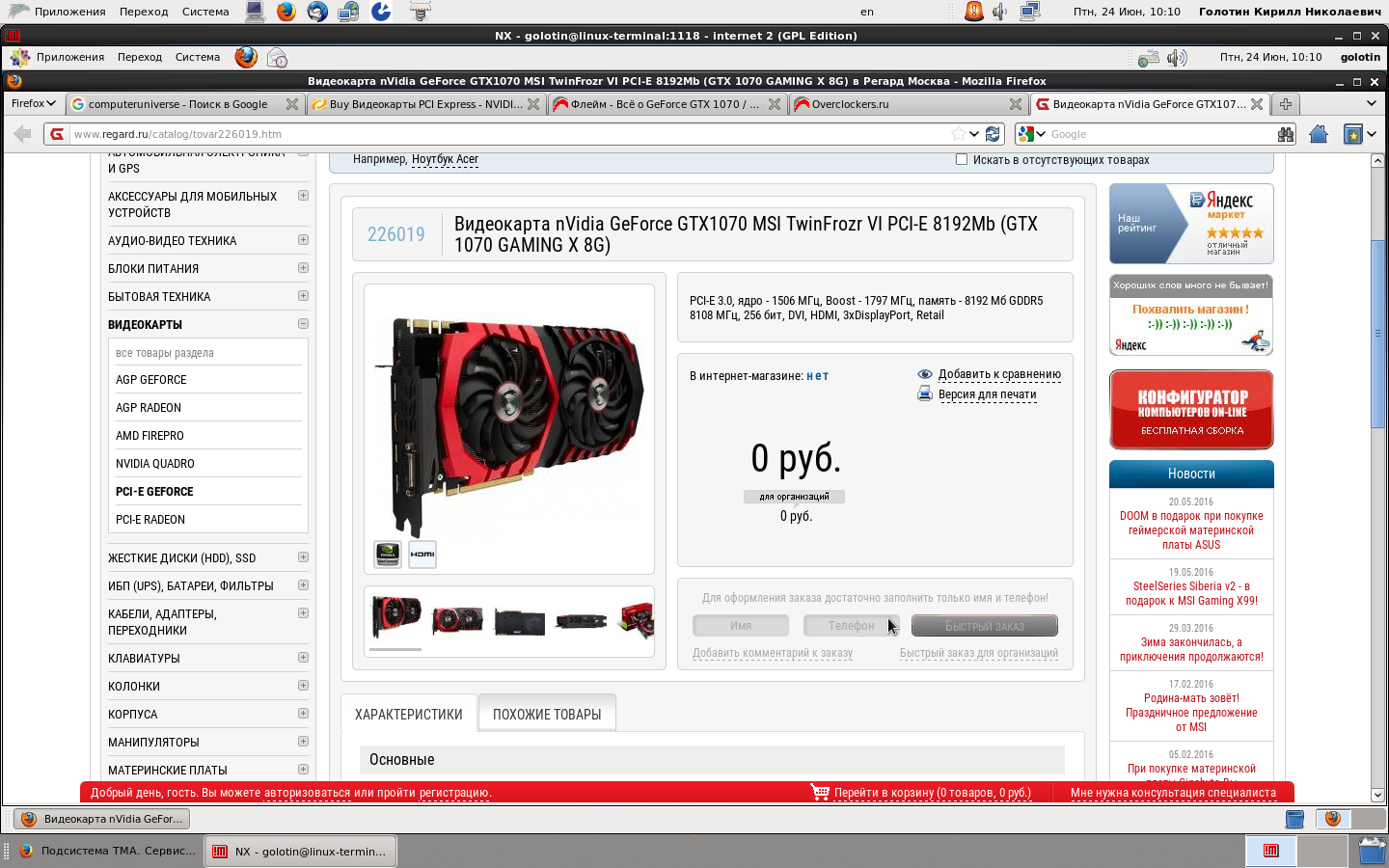
Task: Go back with Firefox back arrow
Action: (x=22, y=134)
